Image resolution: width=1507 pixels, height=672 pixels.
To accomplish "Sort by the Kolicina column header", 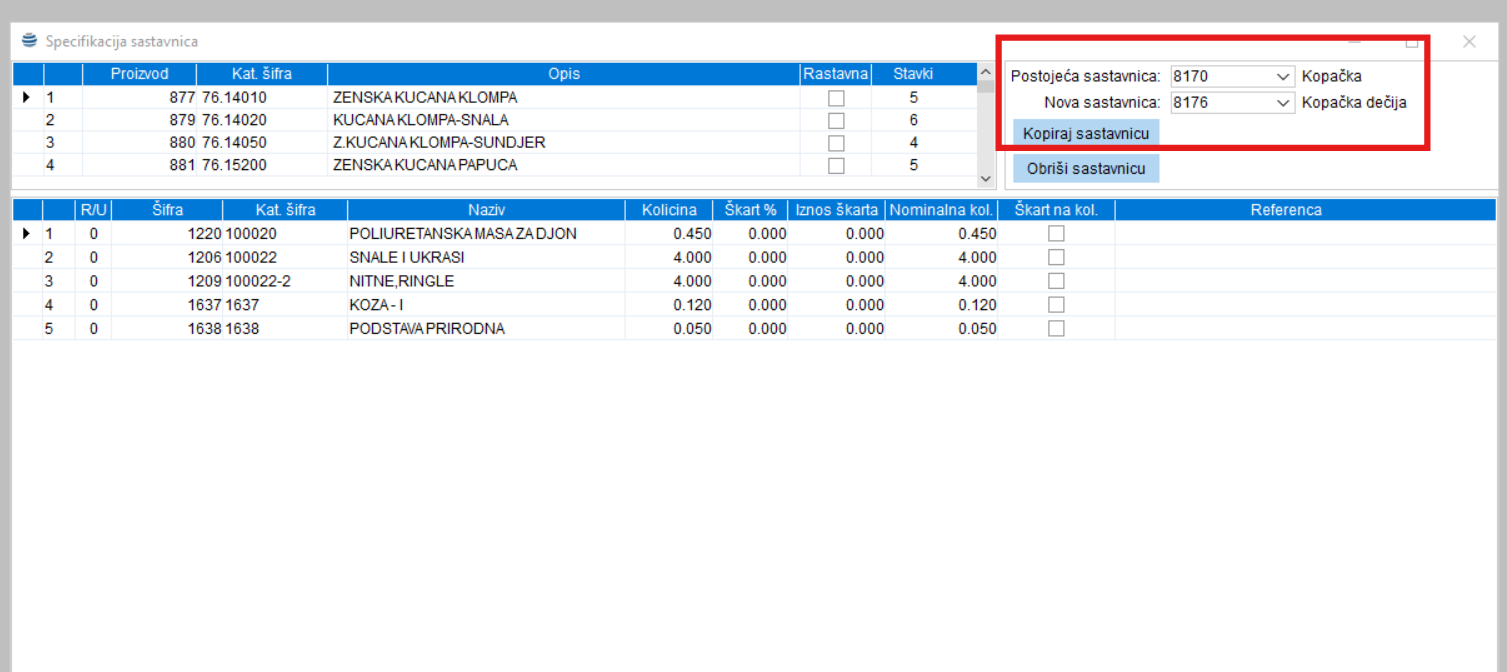I will tap(668, 210).
